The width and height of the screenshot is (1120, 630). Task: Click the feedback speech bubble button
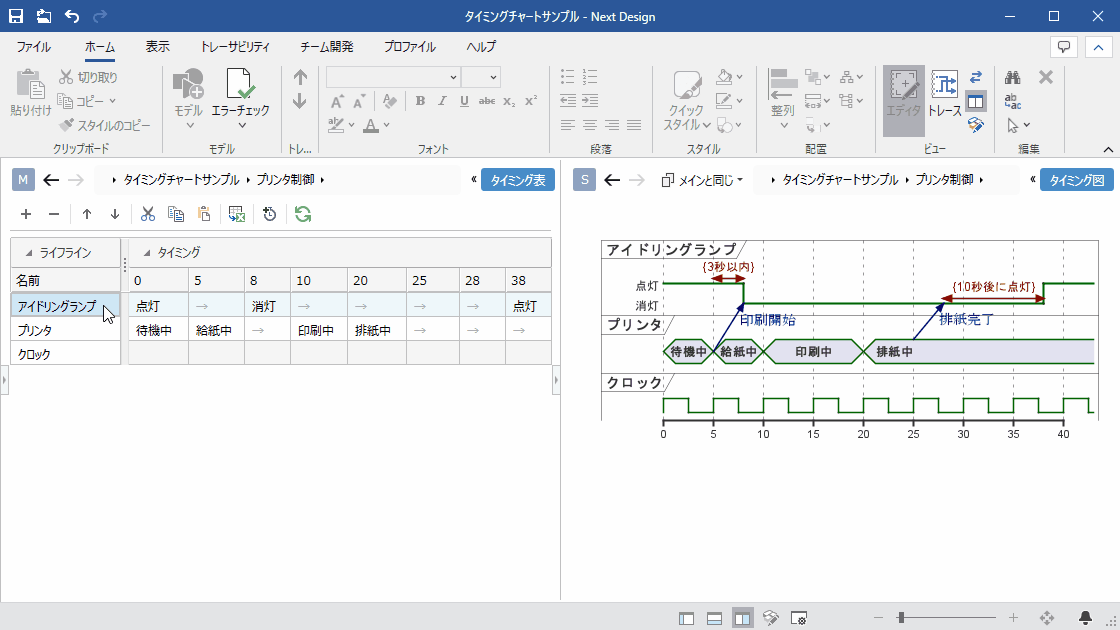(x=1064, y=47)
